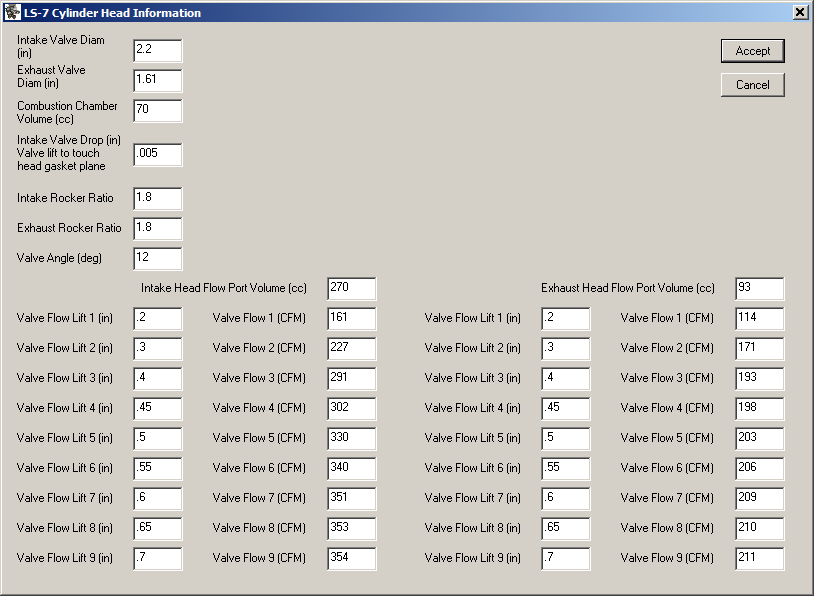Viewport: 814px width, 596px height.
Task: Click intake Valve Flow 1 field showing 161
Action: point(352,319)
